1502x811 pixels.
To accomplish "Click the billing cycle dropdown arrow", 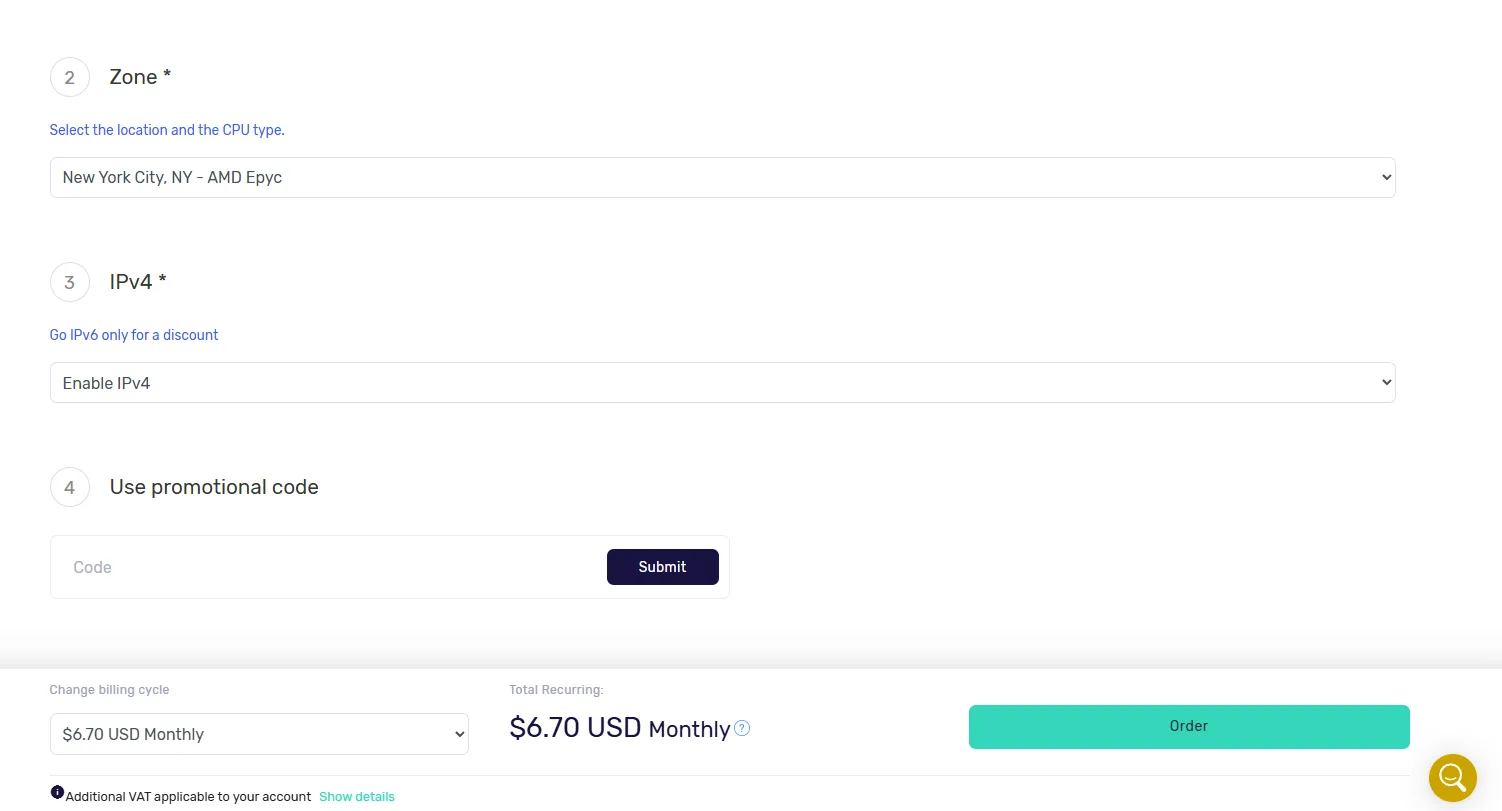I will 459,734.
